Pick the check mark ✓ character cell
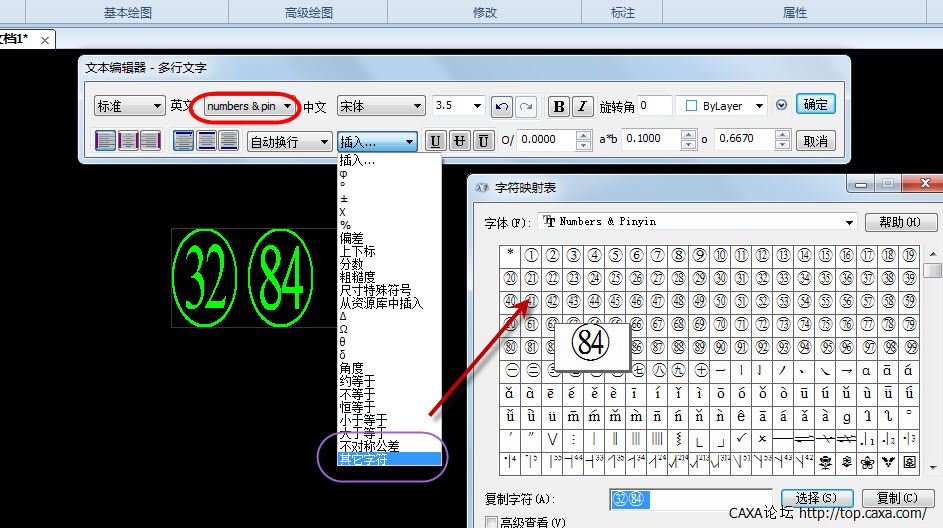Screen dimensions: 943x528 point(741,440)
